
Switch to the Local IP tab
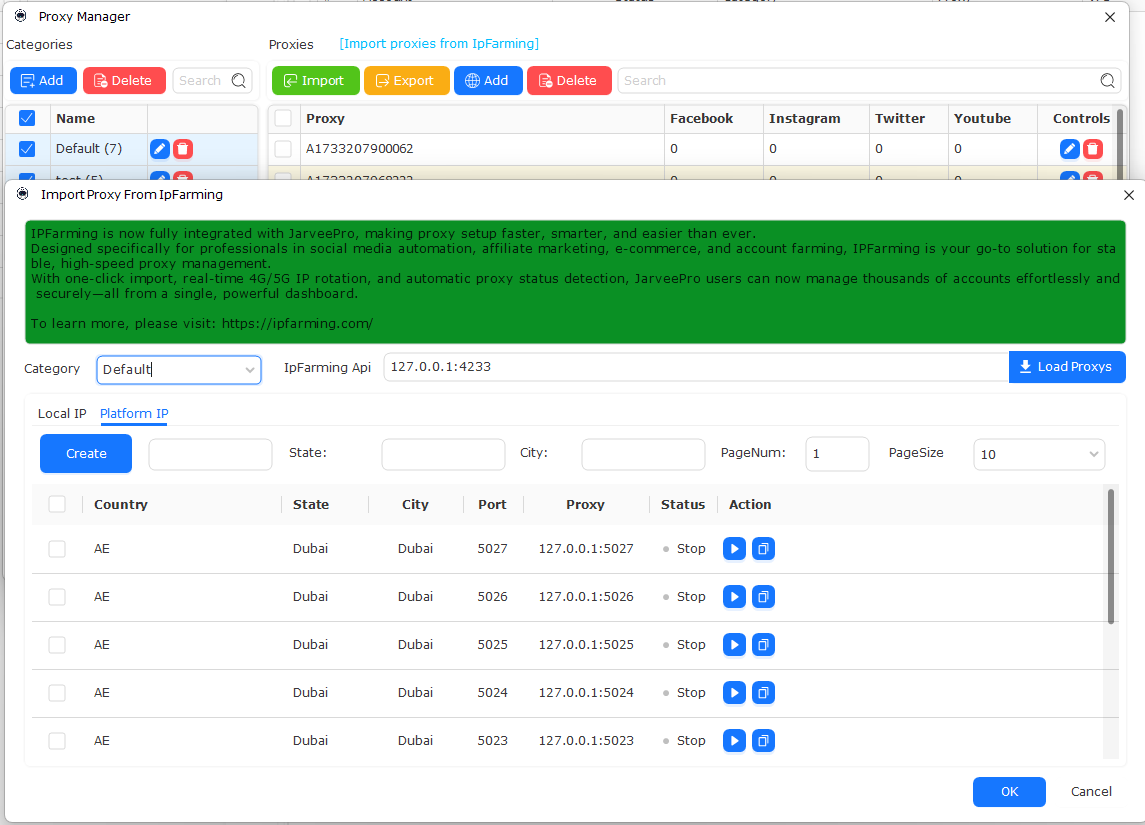click(x=62, y=413)
